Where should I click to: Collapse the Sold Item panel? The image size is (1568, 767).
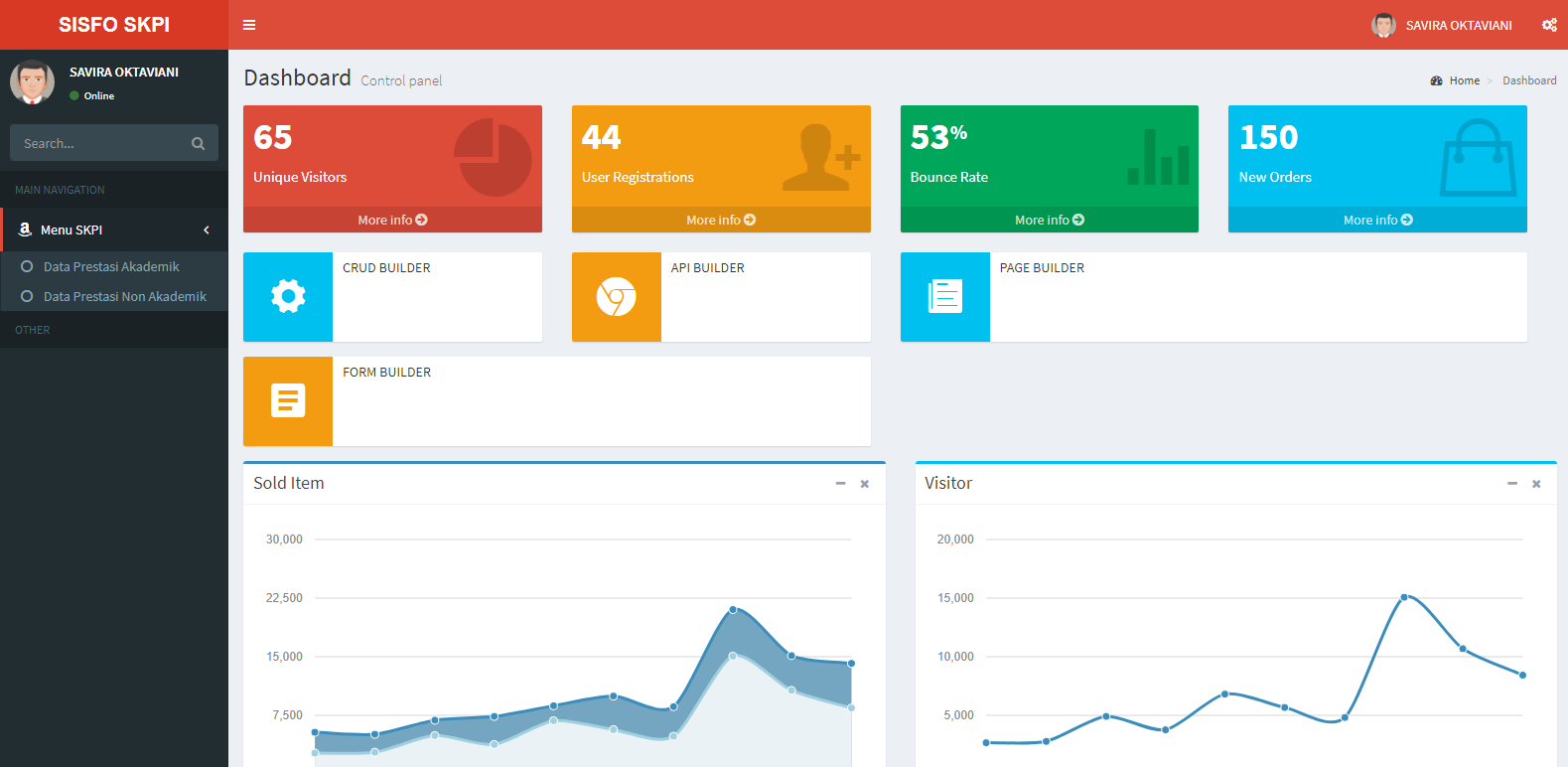pos(840,484)
